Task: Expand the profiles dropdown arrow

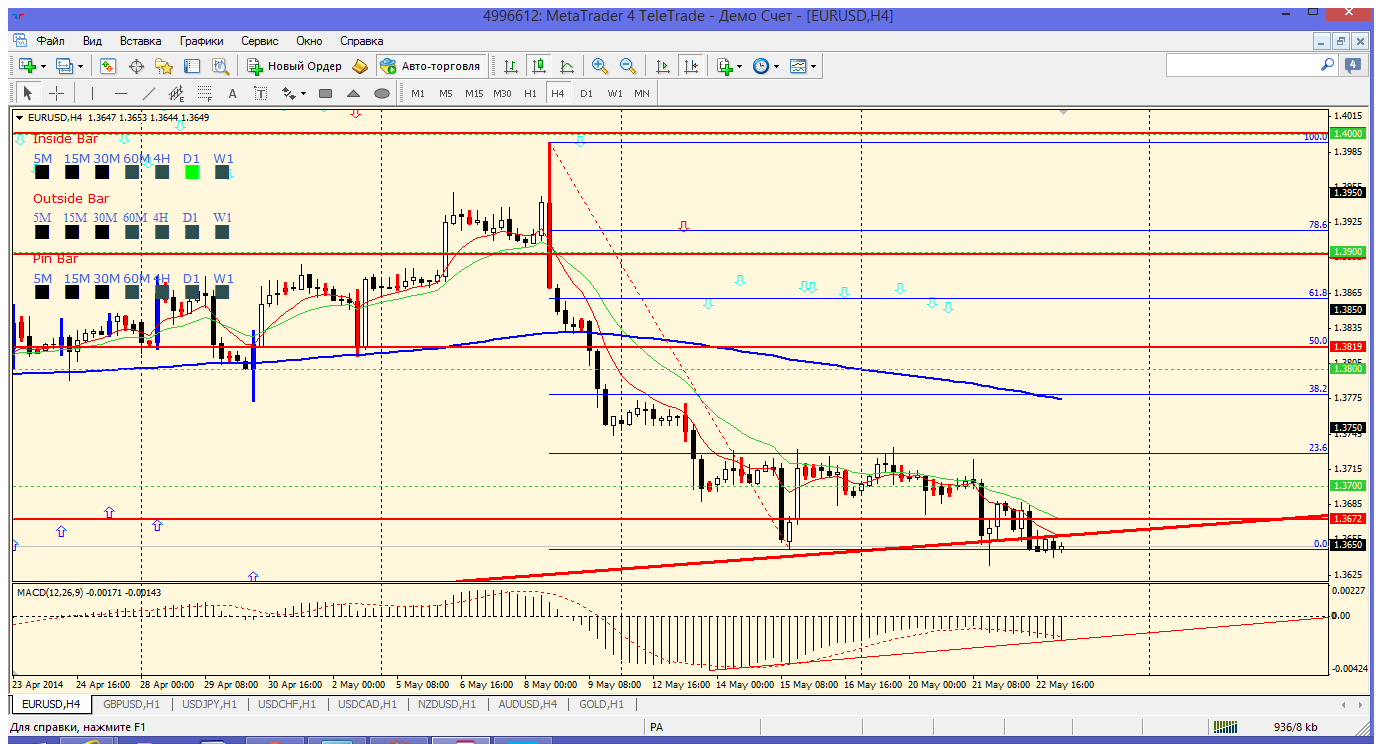Action: pyautogui.click(x=81, y=66)
